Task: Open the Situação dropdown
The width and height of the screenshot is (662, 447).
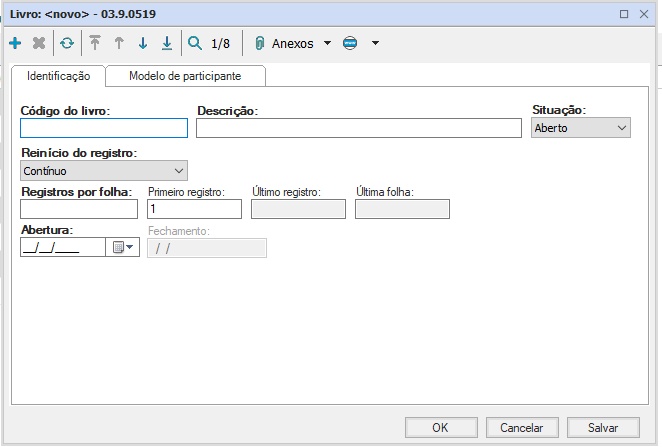Action: pyautogui.click(x=580, y=128)
